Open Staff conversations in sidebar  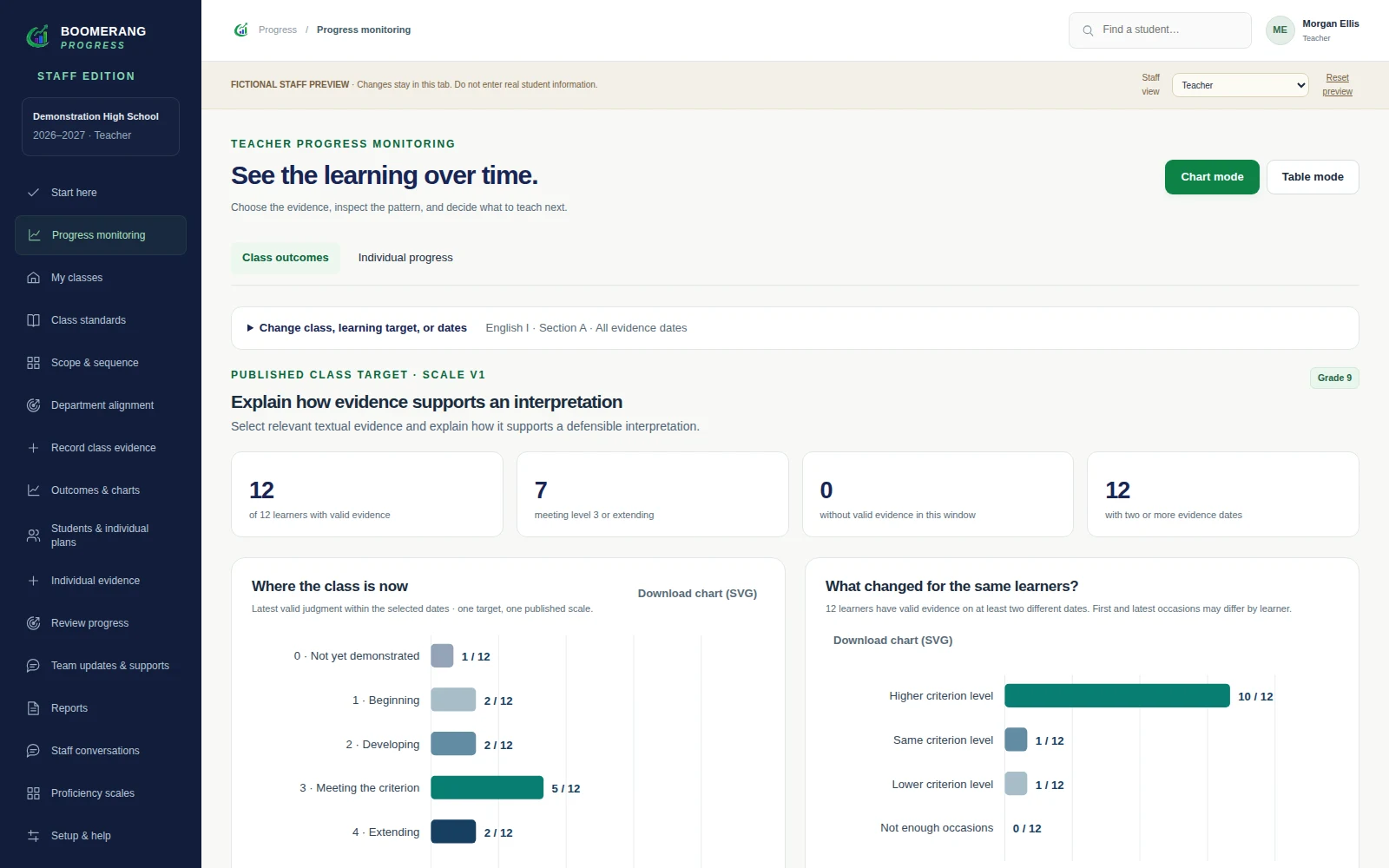(x=101, y=751)
